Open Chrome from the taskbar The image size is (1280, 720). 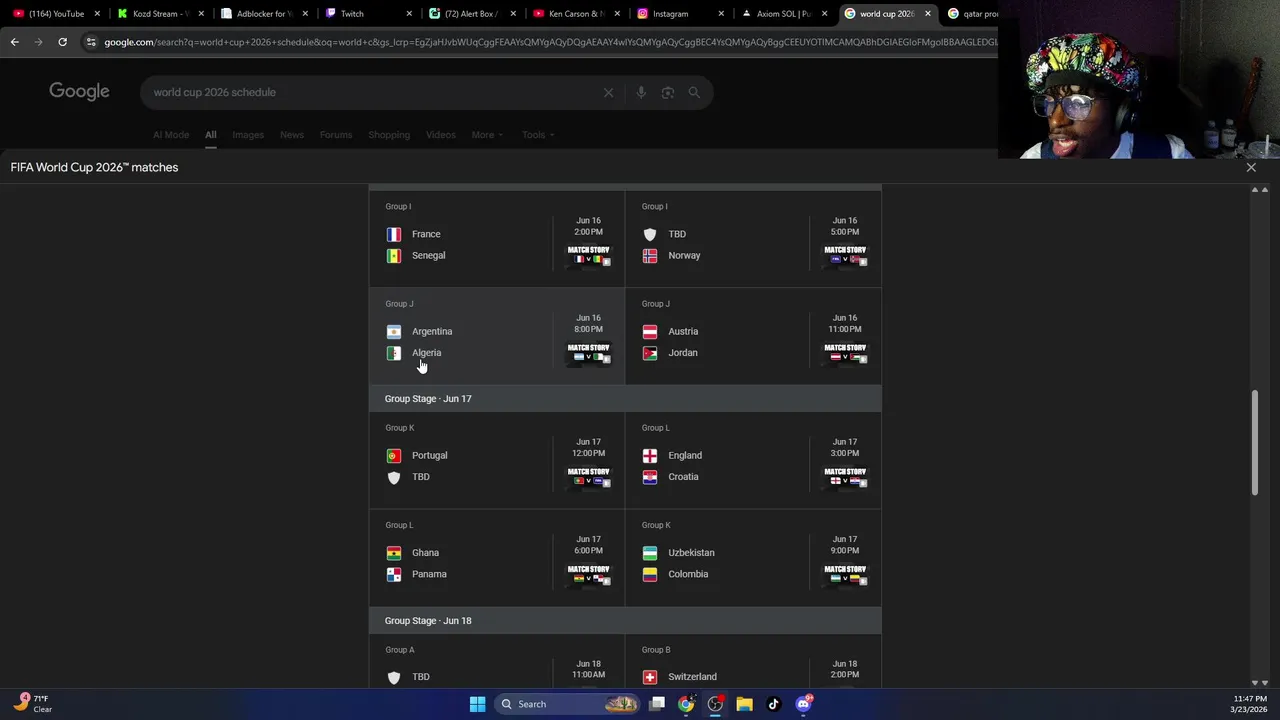click(686, 704)
